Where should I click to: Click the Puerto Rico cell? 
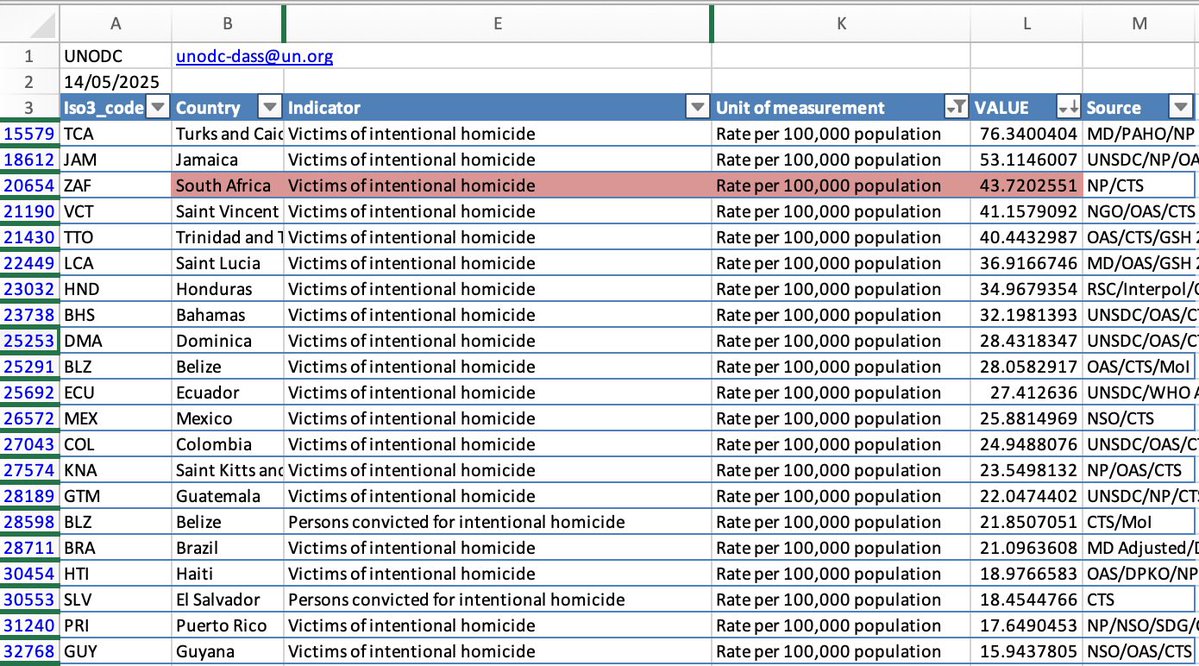227,625
